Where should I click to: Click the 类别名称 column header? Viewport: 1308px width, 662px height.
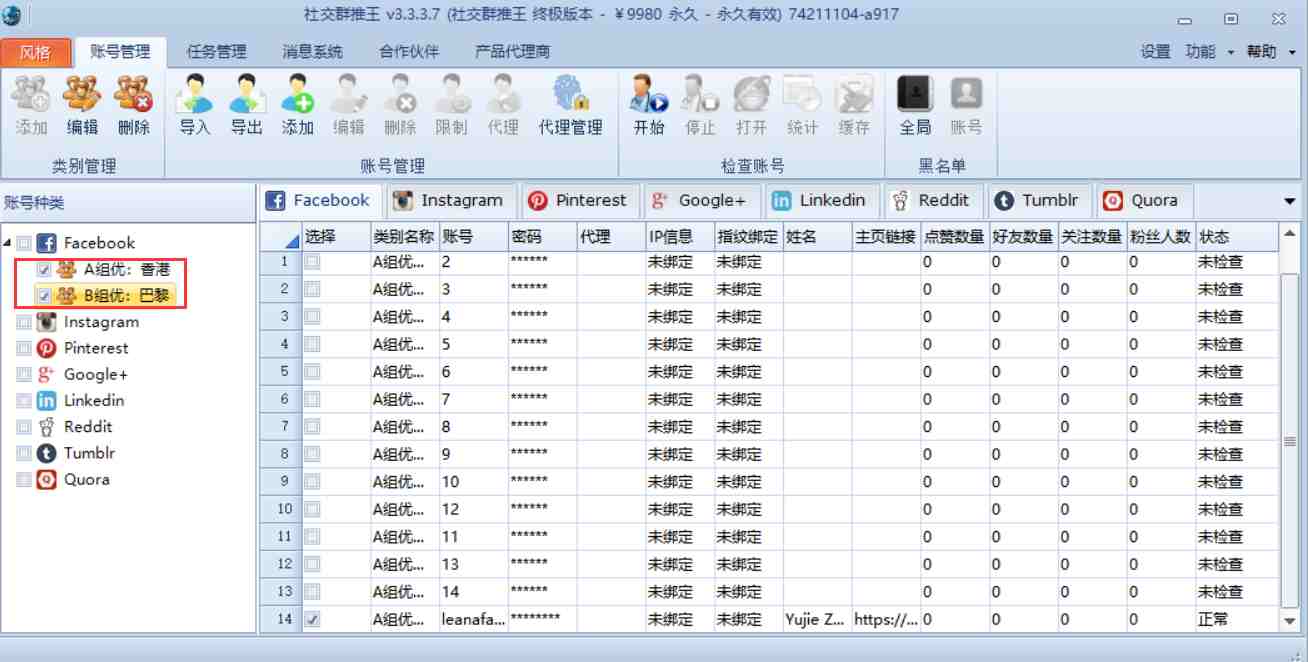click(x=404, y=236)
